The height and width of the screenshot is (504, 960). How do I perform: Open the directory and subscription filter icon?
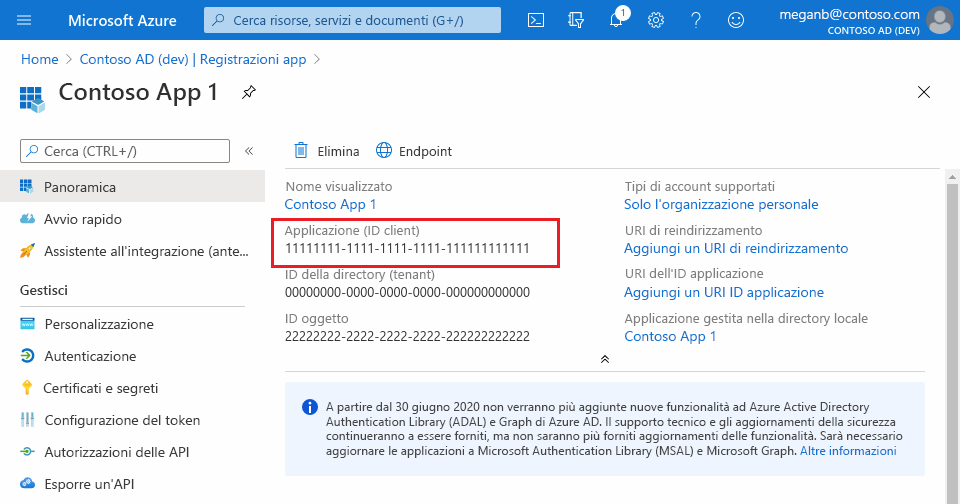[576, 20]
